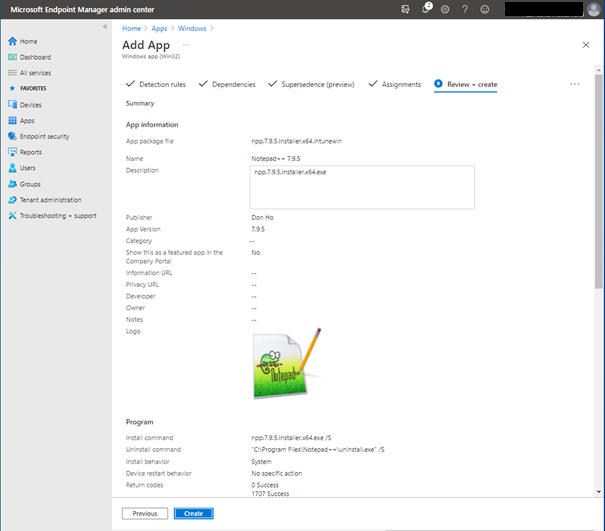Click the npp.7.9.5.Installer.x64.intunewin file name
This screenshot has width=605, height=531.
click(x=296, y=141)
